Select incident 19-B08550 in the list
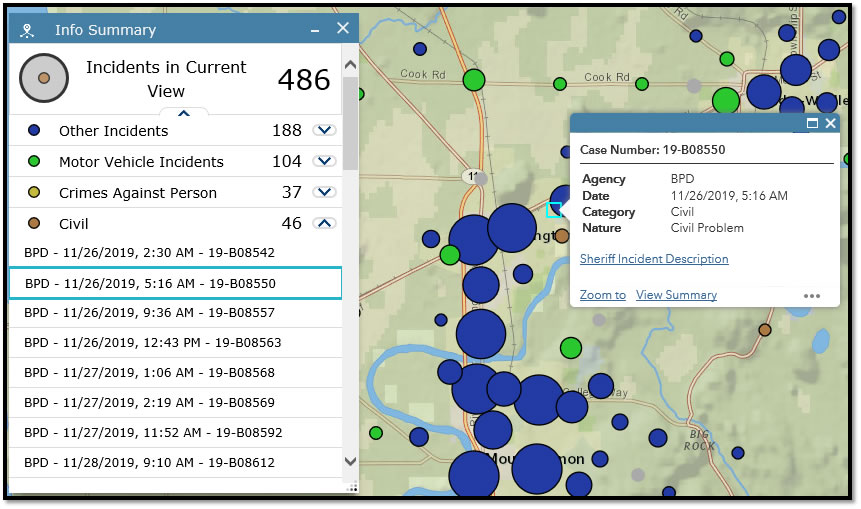 coord(175,283)
